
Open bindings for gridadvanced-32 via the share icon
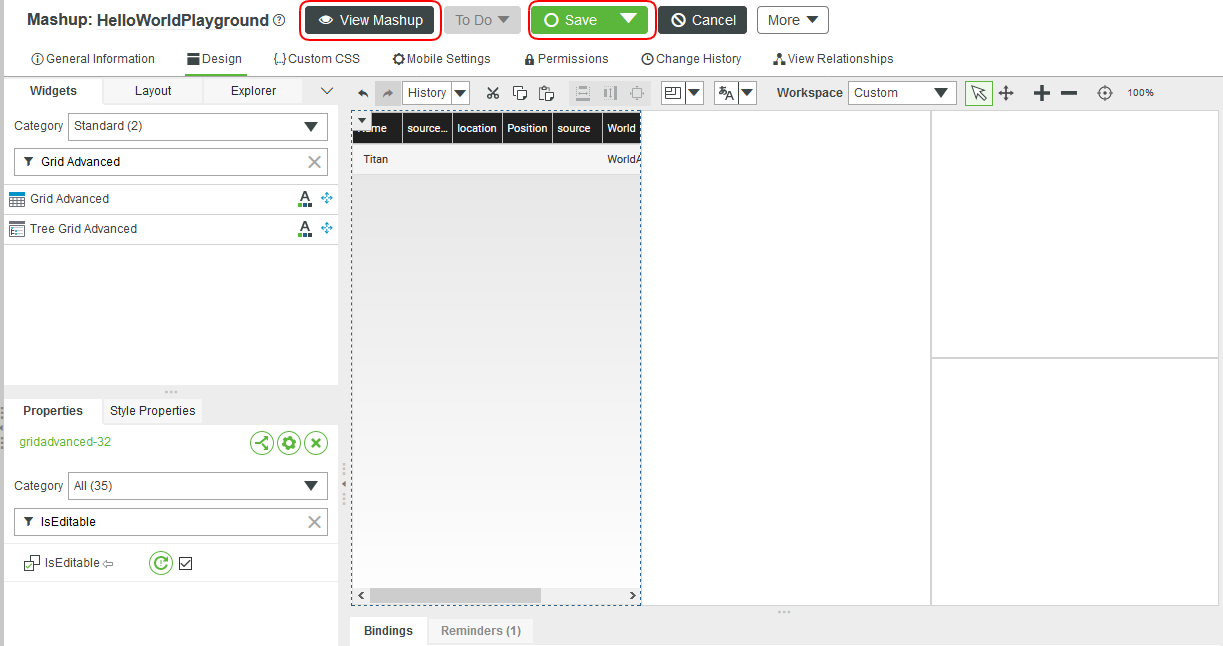(x=262, y=443)
